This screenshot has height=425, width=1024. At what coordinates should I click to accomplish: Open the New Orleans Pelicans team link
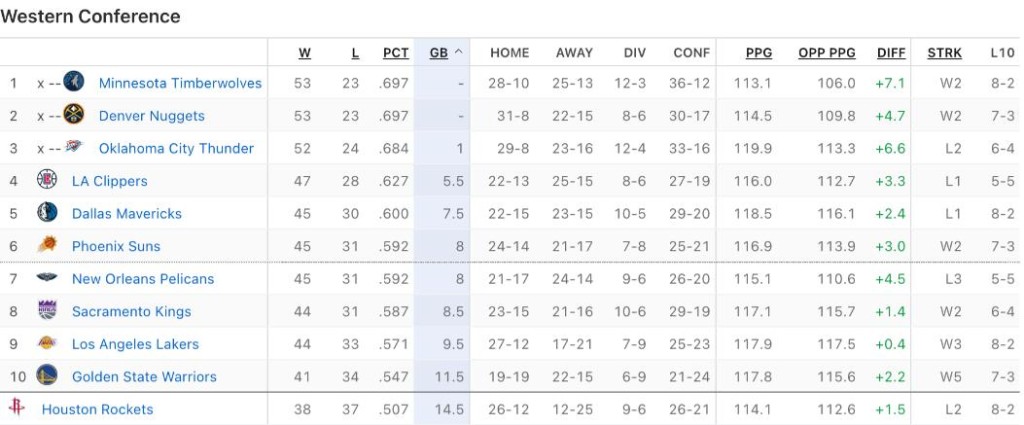[143, 279]
